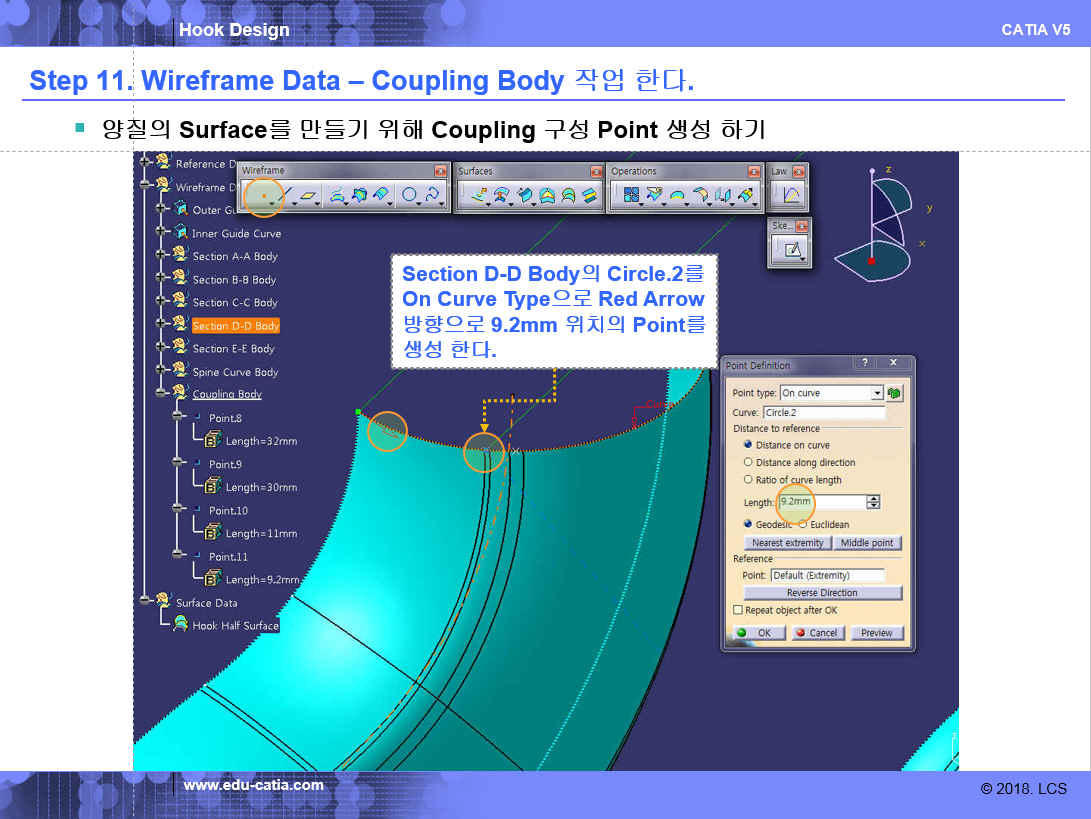
Task: Open the Sketcher tool icon
Action: pos(792,250)
